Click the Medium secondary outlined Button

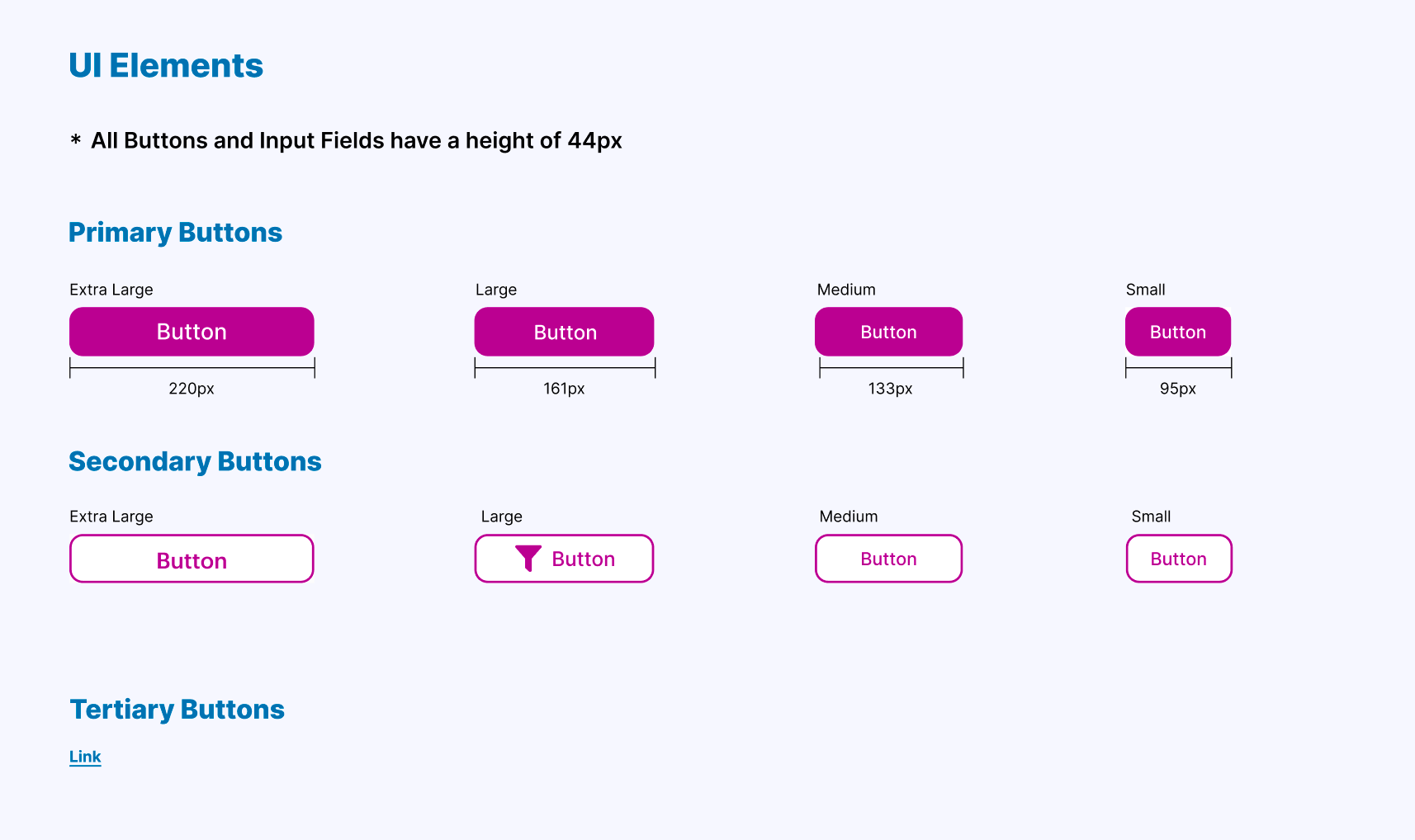pyautogui.click(x=889, y=559)
